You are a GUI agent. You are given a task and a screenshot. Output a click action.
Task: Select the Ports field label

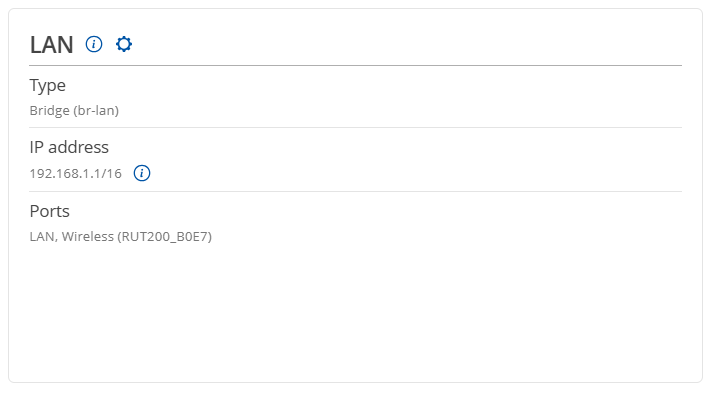[49, 211]
